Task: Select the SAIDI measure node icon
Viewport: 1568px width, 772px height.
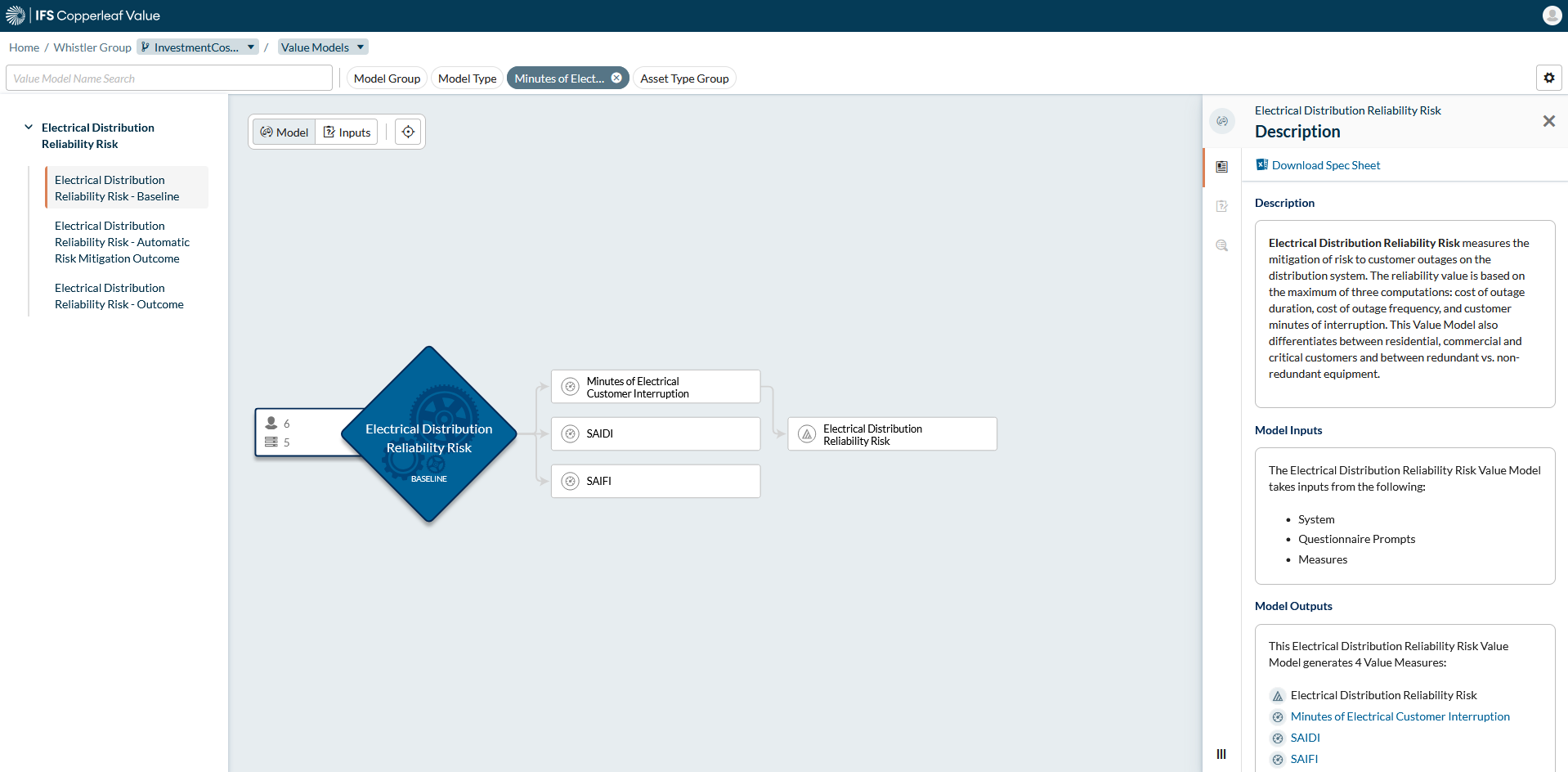Action: (570, 433)
